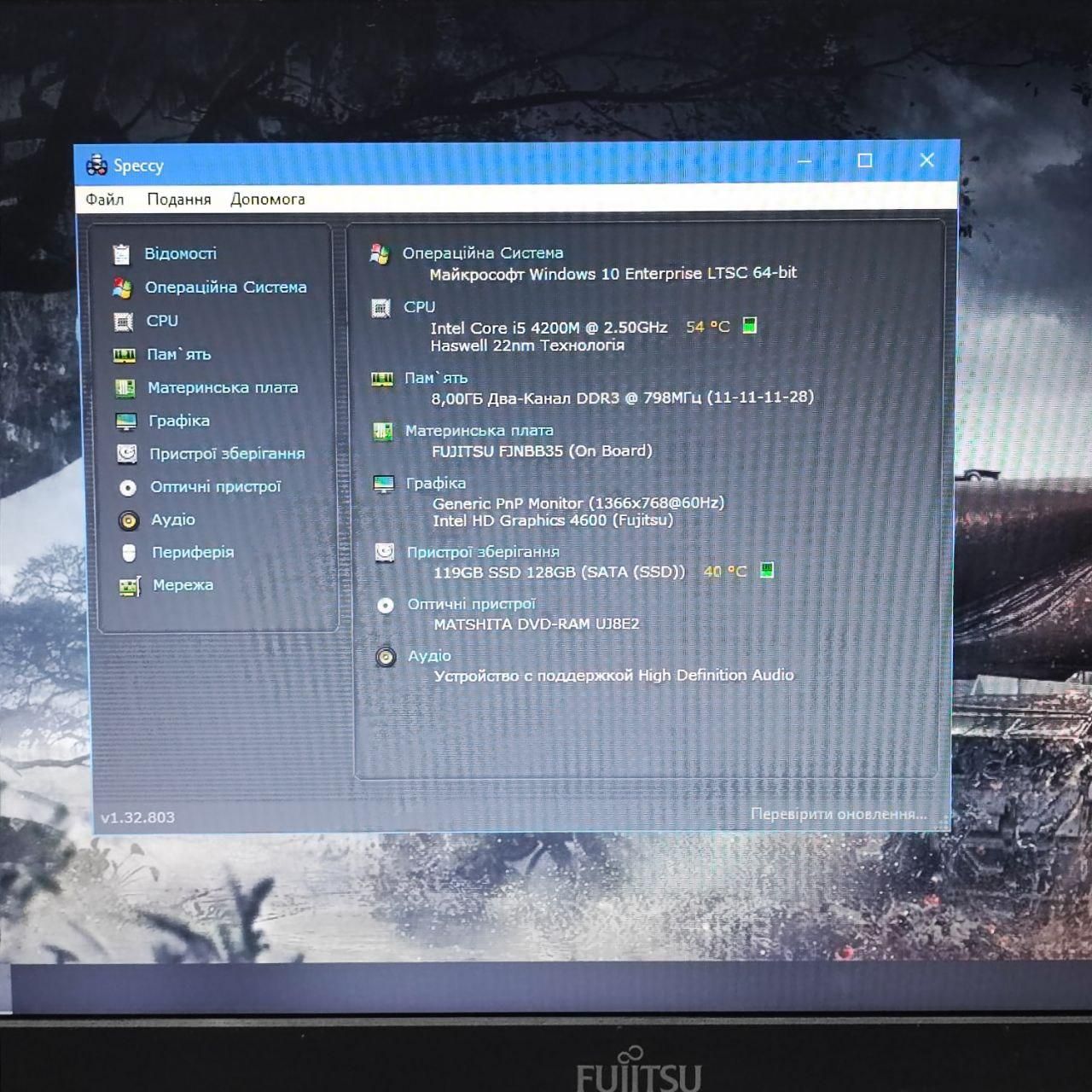This screenshot has width=1092, height=1092.
Task: Click Операційна Система heading in summary panel
Action: (483, 253)
